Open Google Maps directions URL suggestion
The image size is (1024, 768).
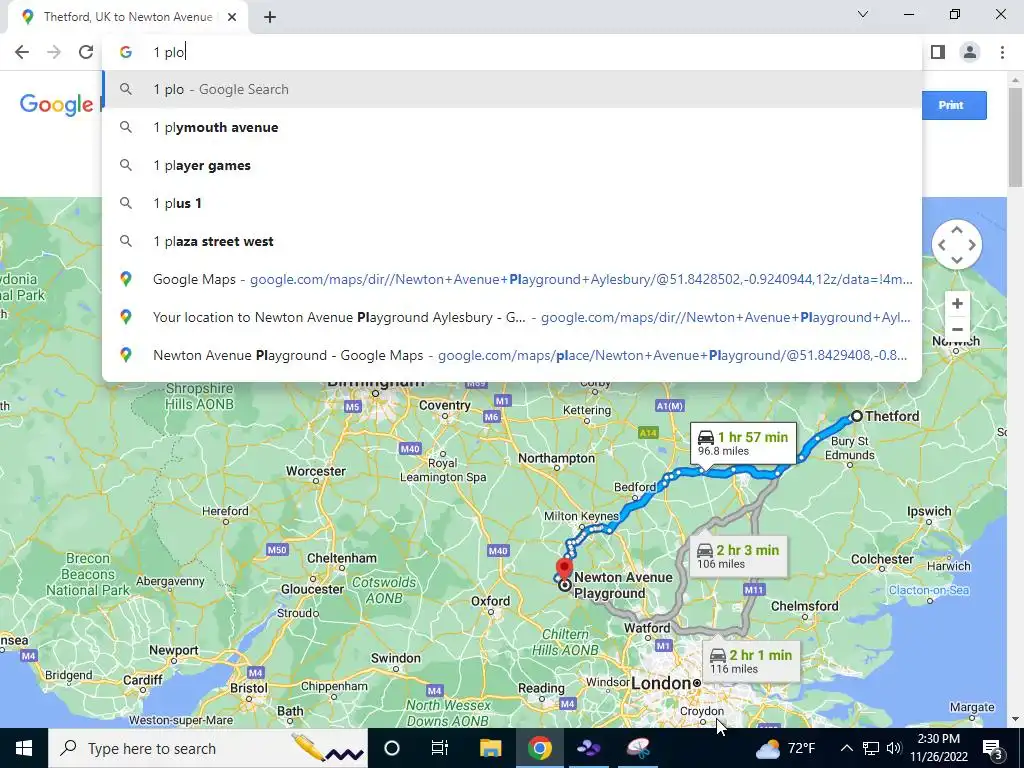click(512, 279)
